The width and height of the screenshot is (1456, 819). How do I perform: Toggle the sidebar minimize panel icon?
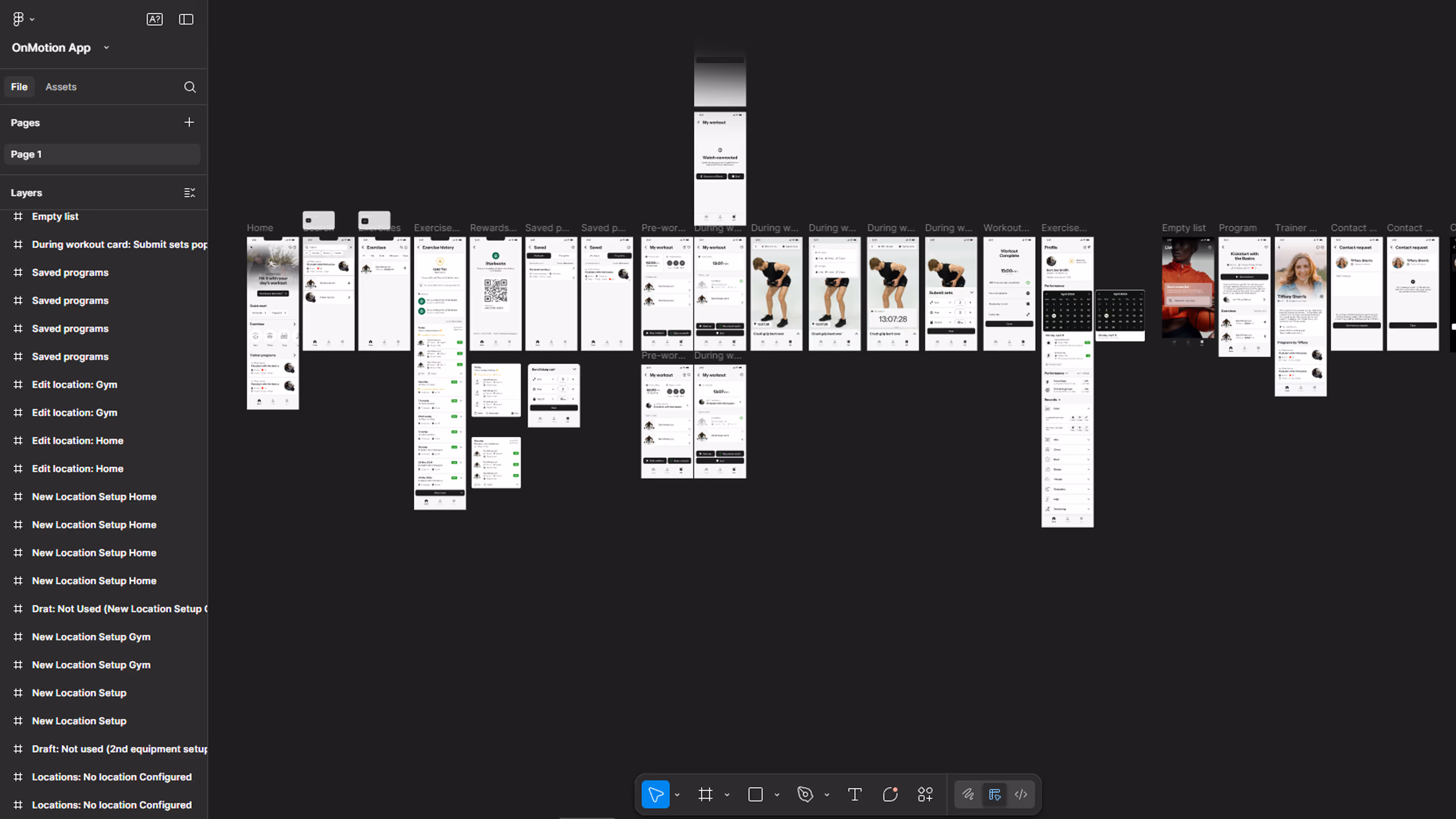click(186, 19)
